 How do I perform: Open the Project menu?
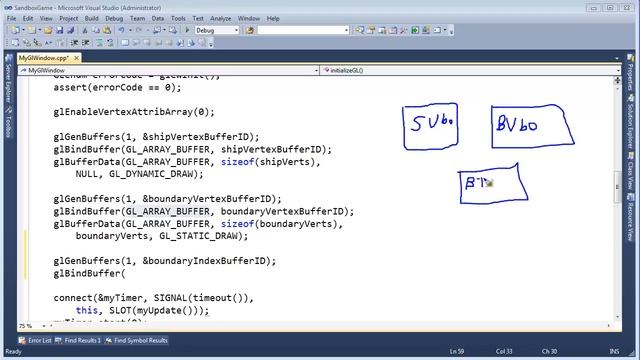(69, 18)
